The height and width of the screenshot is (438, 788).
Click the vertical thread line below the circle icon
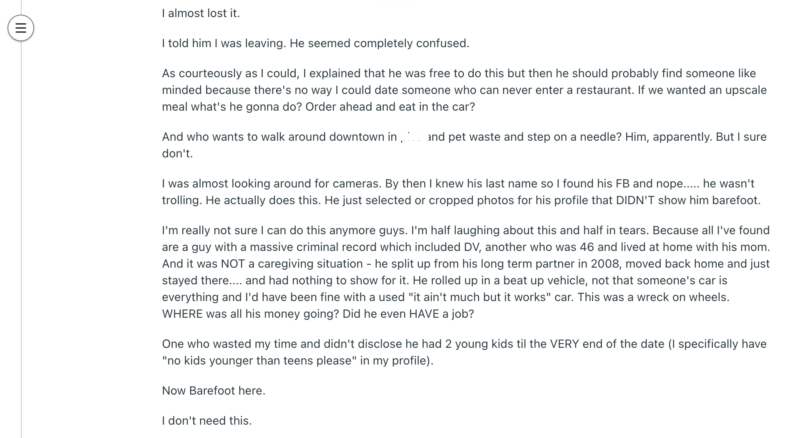(x=21, y=239)
